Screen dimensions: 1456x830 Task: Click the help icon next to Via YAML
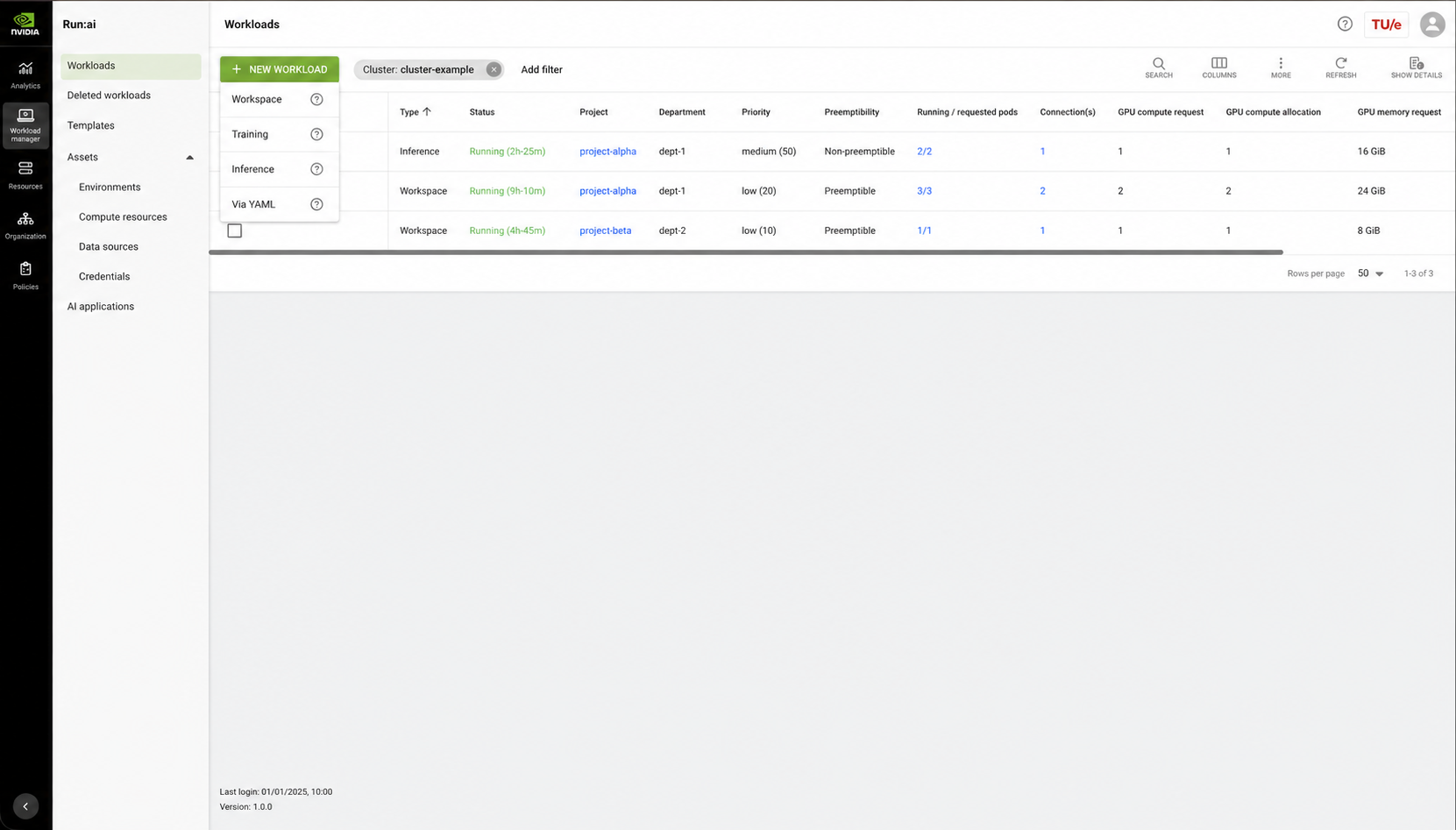316,204
